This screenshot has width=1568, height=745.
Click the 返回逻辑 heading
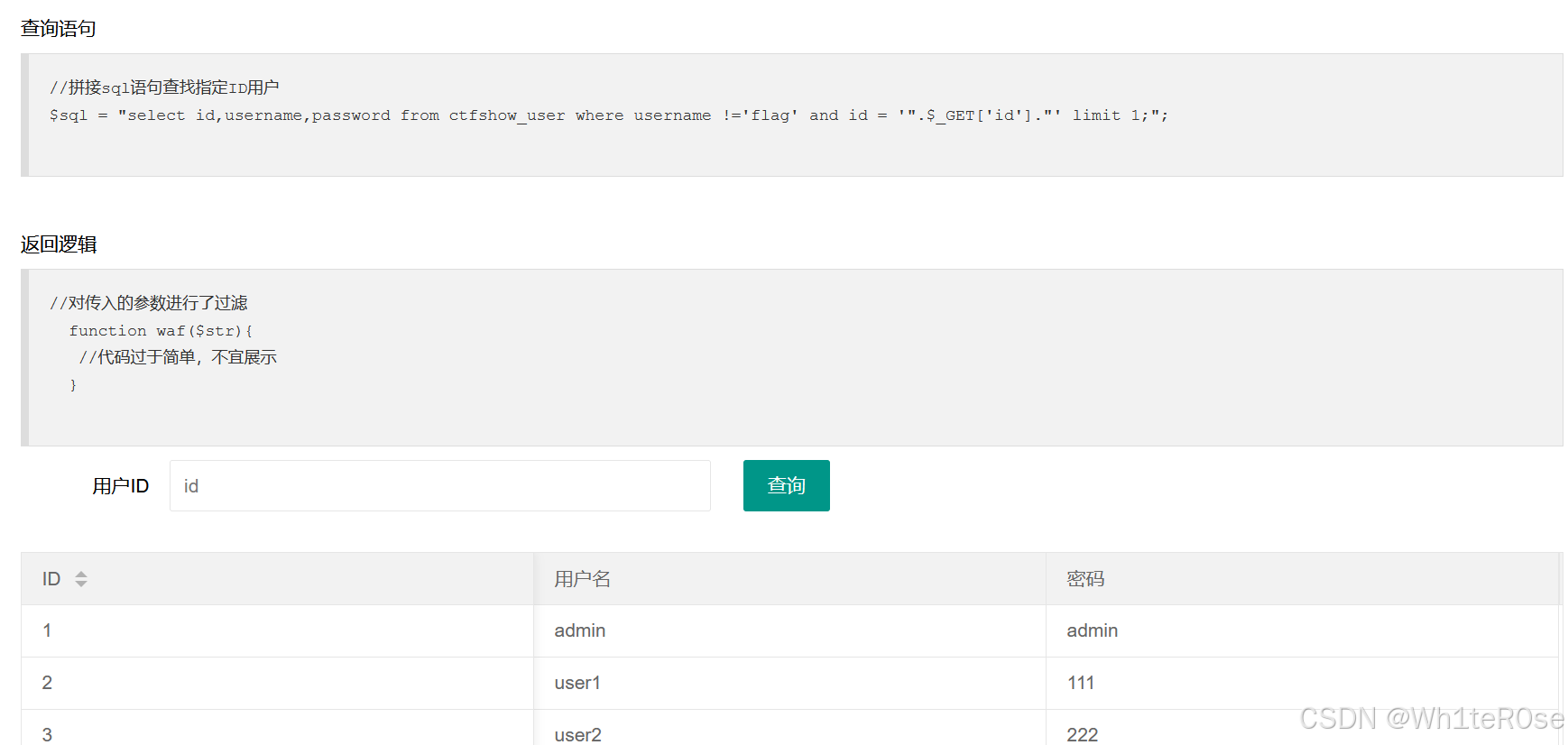(x=59, y=244)
